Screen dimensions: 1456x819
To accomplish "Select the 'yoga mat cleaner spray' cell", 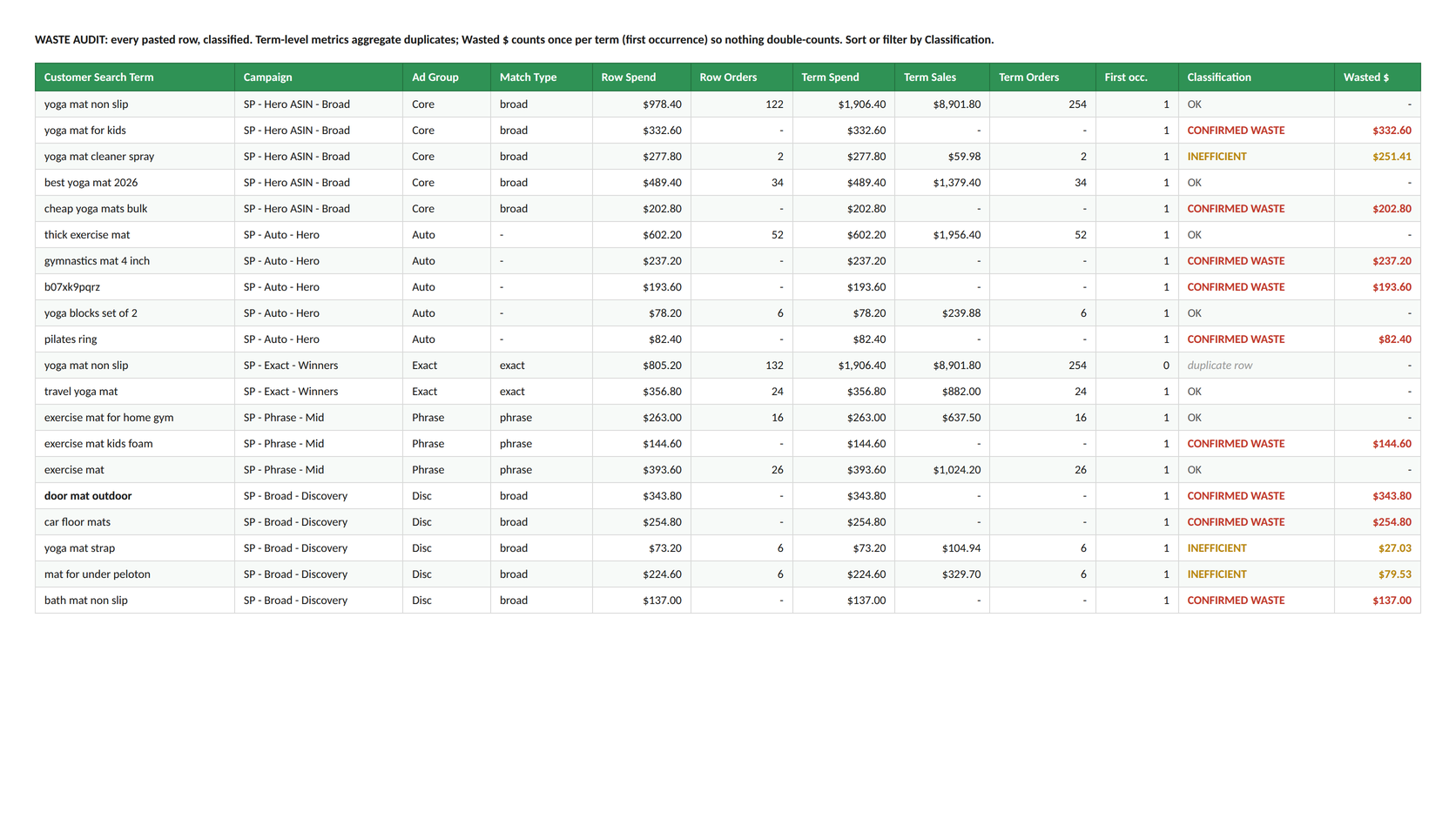I will (x=134, y=157).
